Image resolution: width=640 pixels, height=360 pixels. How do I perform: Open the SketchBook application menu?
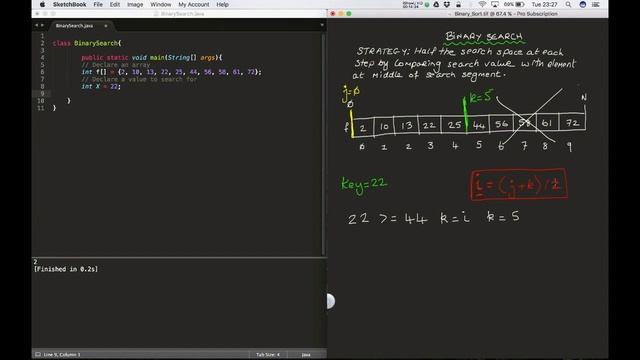point(69,4)
